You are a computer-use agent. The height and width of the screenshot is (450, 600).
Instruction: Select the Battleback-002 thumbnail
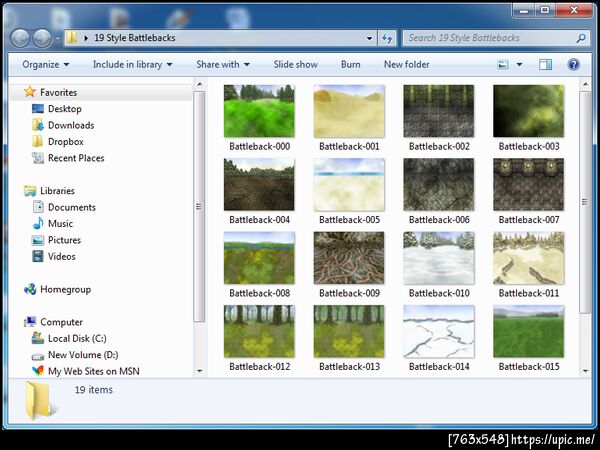[439, 111]
